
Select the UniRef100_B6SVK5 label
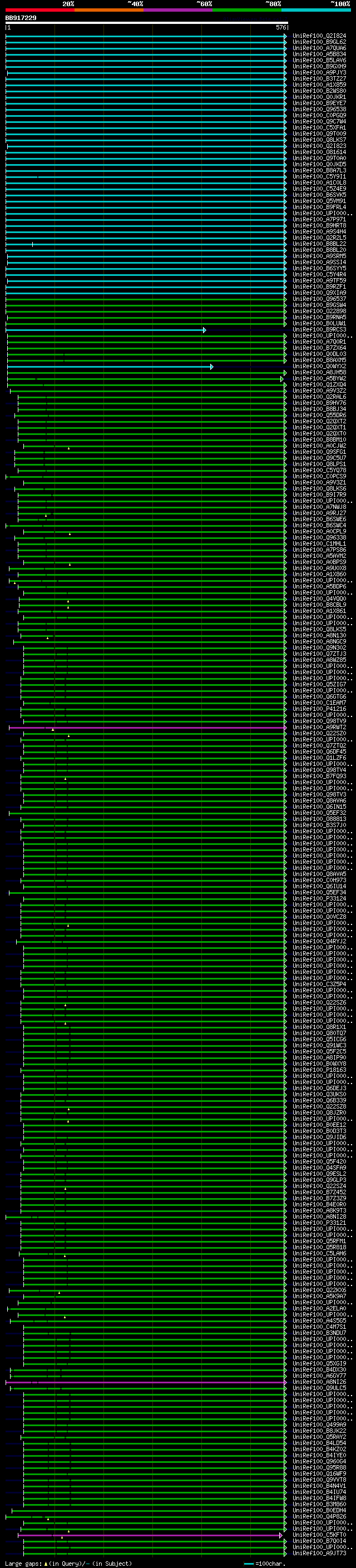tap(319, 195)
